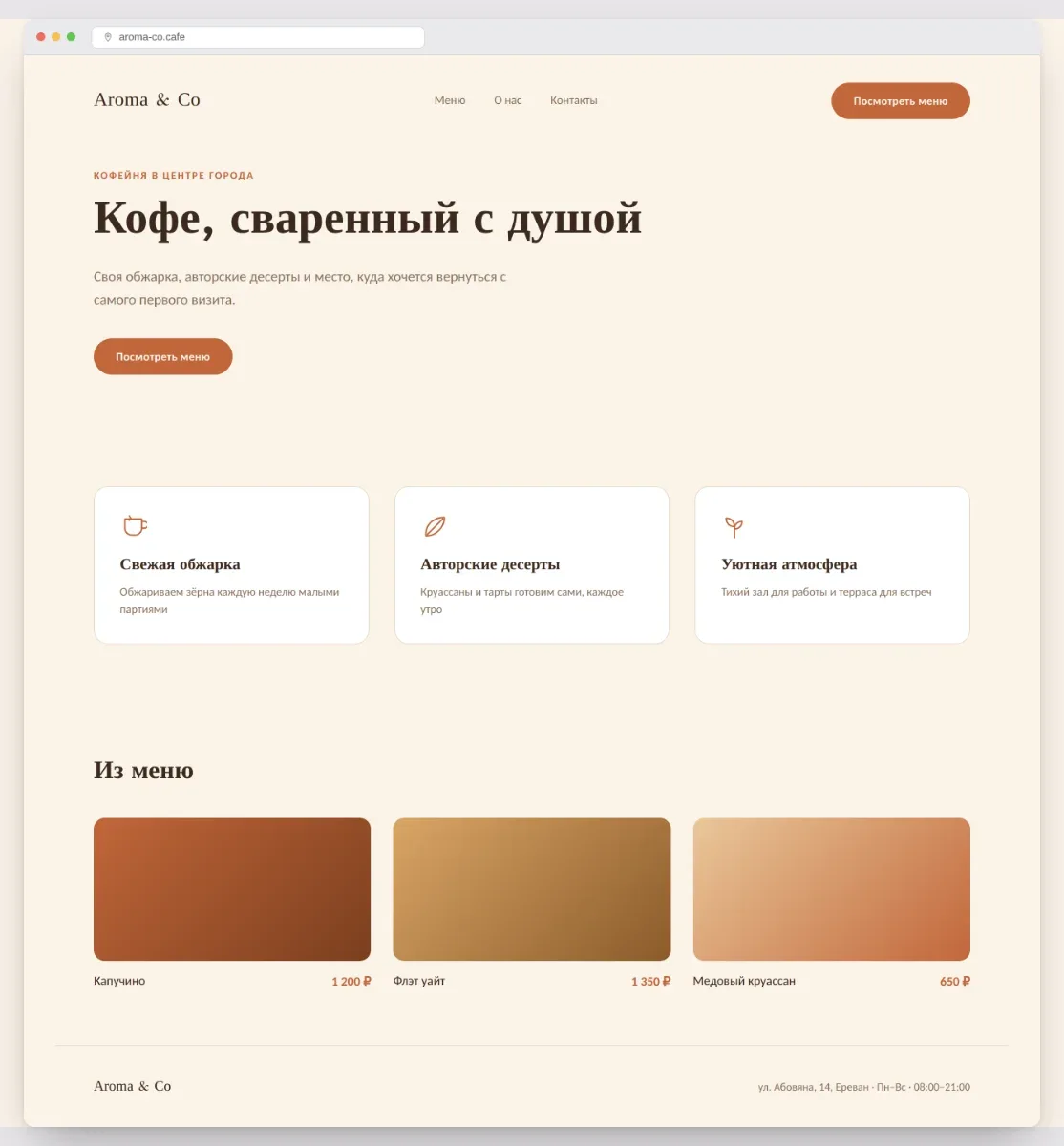This screenshot has height=1146, width=1064.
Task: Click the leaf icon above Авторские десерты
Action: [435, 526]
